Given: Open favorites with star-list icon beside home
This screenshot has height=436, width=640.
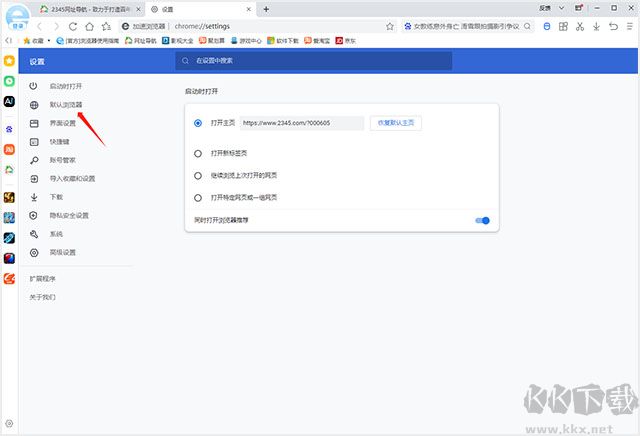Looking at the screenshot, I should (107, 27).
